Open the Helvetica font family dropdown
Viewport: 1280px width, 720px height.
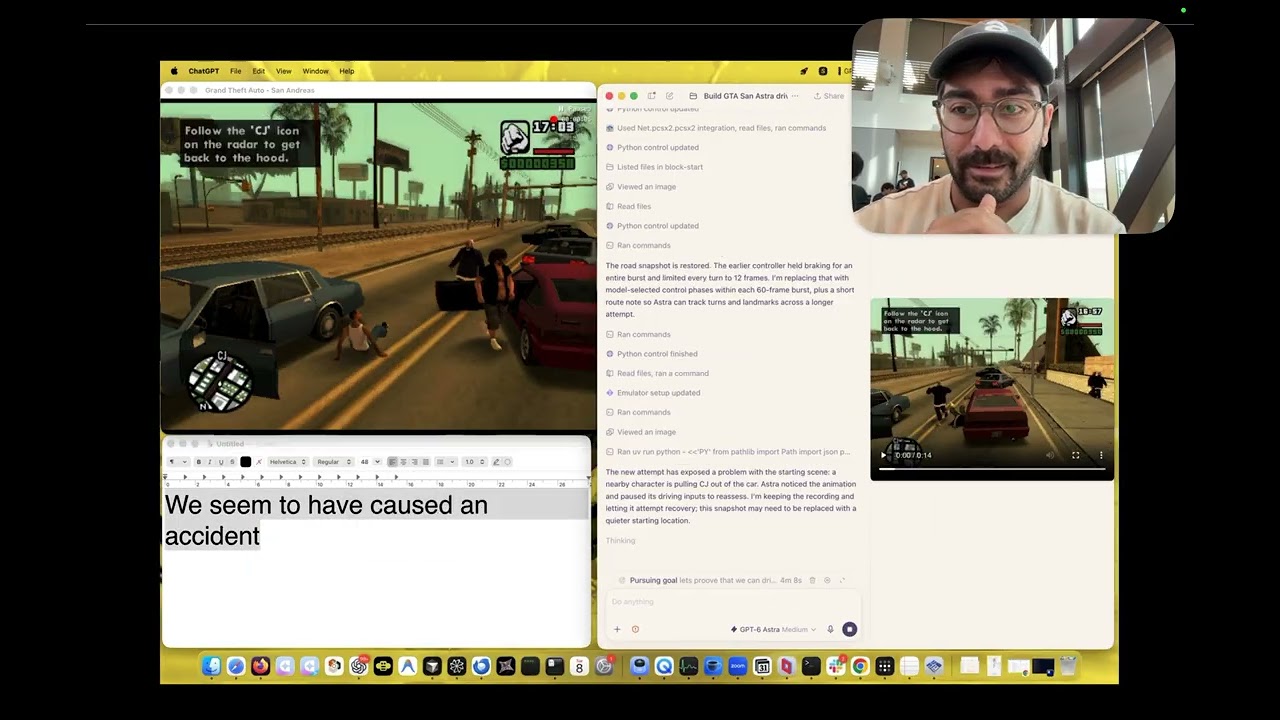click(287, 462)
